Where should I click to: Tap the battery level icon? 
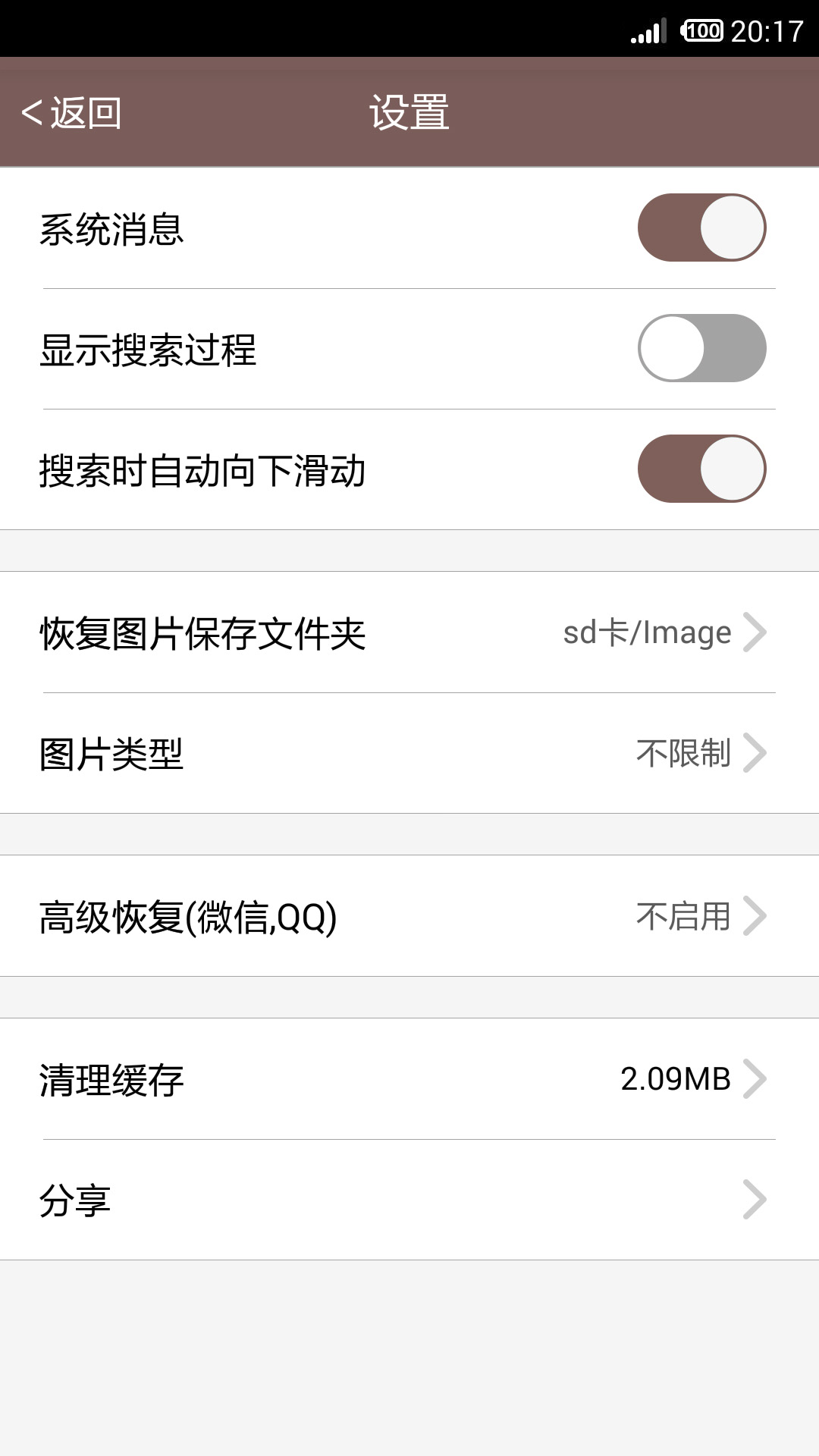click(702, 31)
